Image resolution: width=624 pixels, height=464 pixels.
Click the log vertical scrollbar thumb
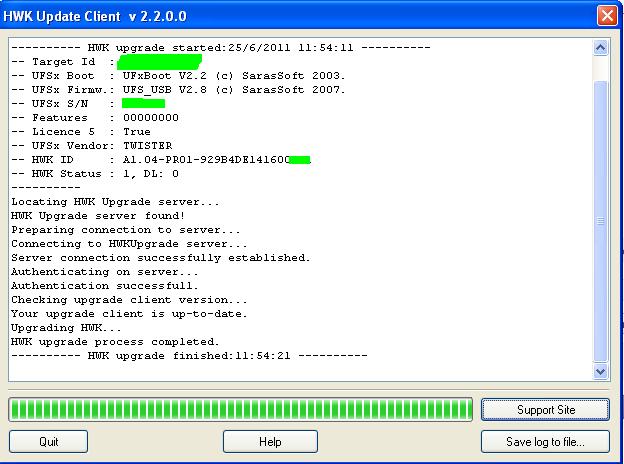[x=601, y=221]
